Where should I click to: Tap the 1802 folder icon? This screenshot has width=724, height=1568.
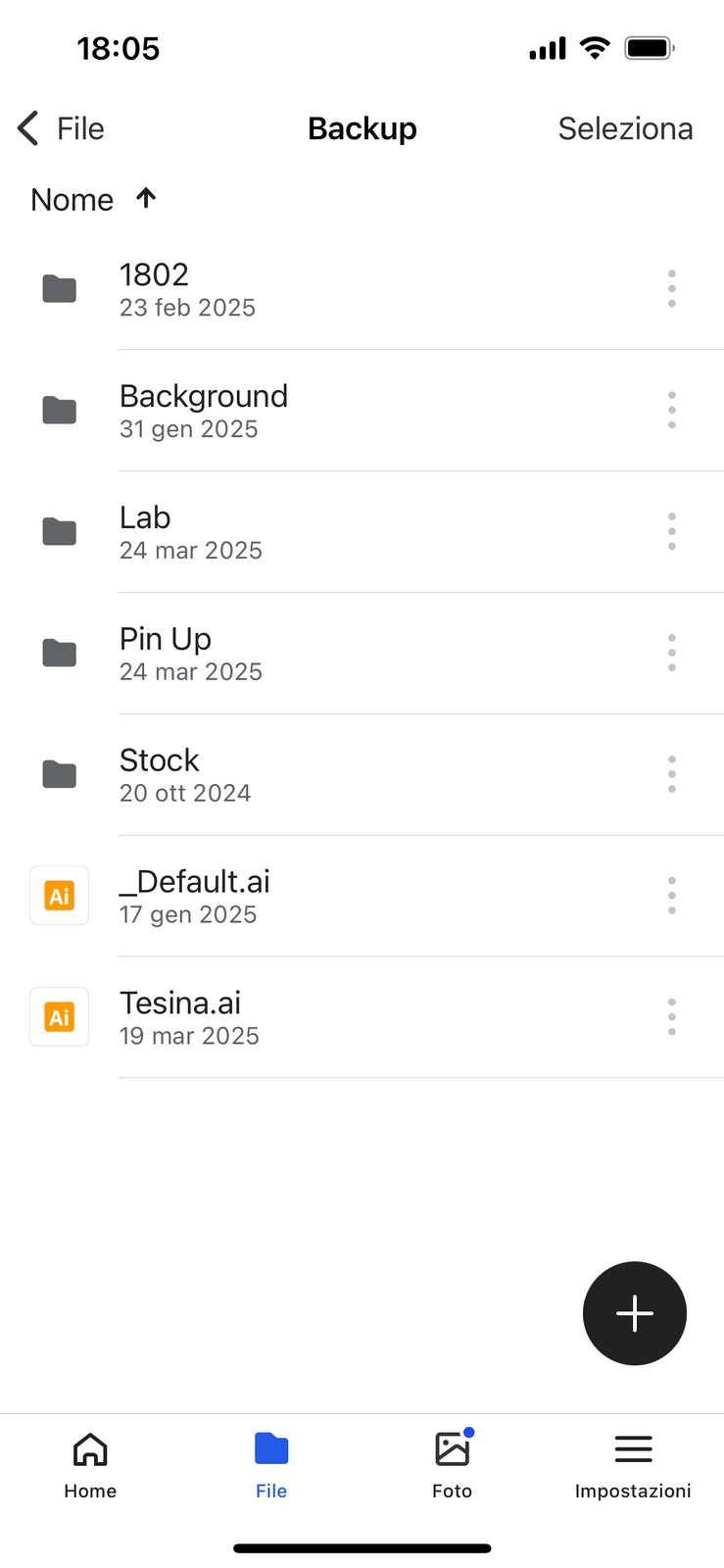coord(60,289)
